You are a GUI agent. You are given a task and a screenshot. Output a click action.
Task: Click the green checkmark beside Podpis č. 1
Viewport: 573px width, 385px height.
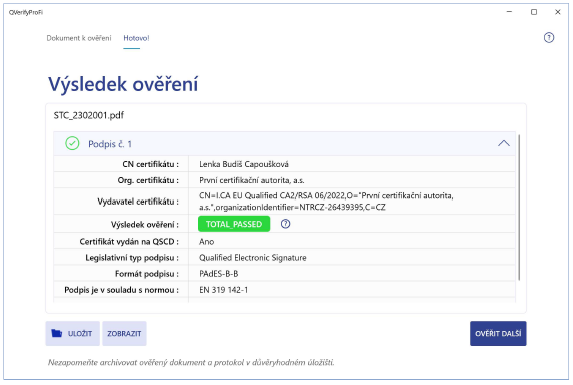[72, 143]
